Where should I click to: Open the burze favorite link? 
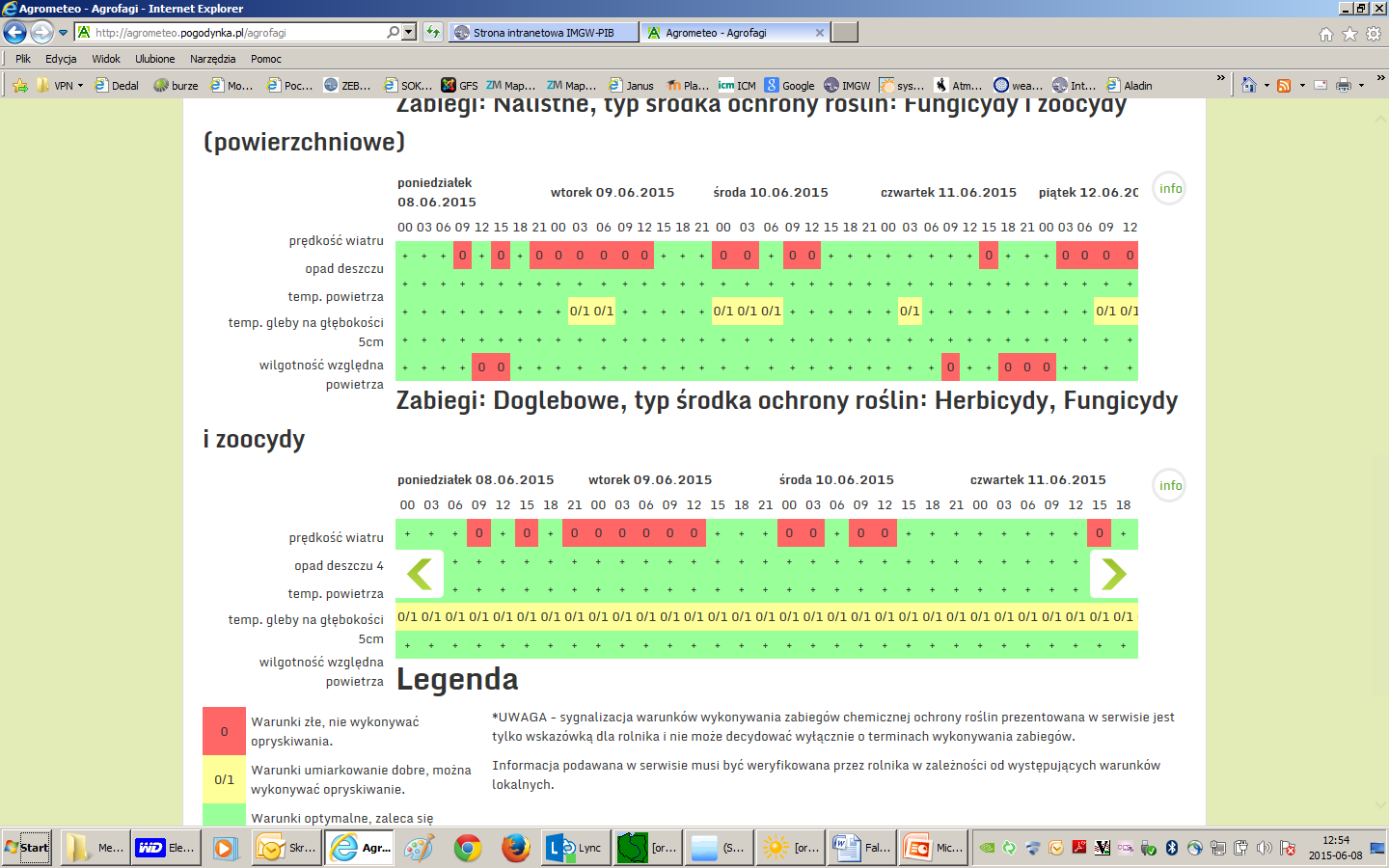click(x=176, y=86)
